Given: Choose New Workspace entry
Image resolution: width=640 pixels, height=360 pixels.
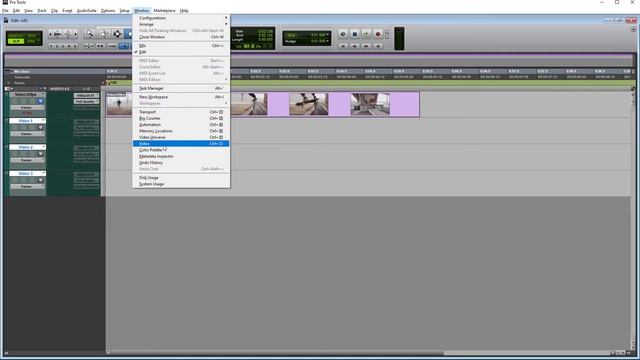Looking at the screenshot, I should (x=181, y=97).
